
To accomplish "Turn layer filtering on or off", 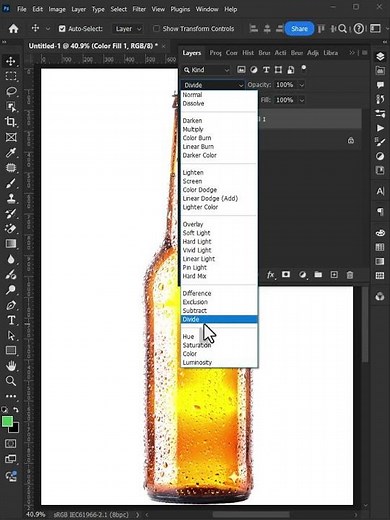I will 304,68.
